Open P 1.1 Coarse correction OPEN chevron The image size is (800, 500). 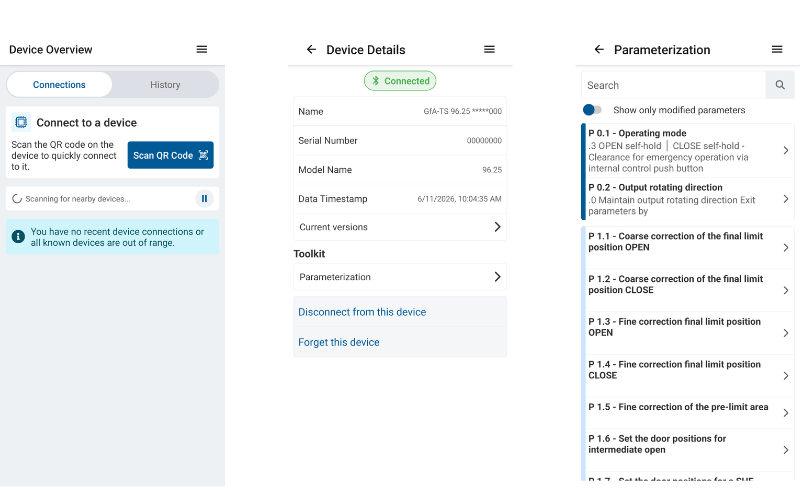786,248
